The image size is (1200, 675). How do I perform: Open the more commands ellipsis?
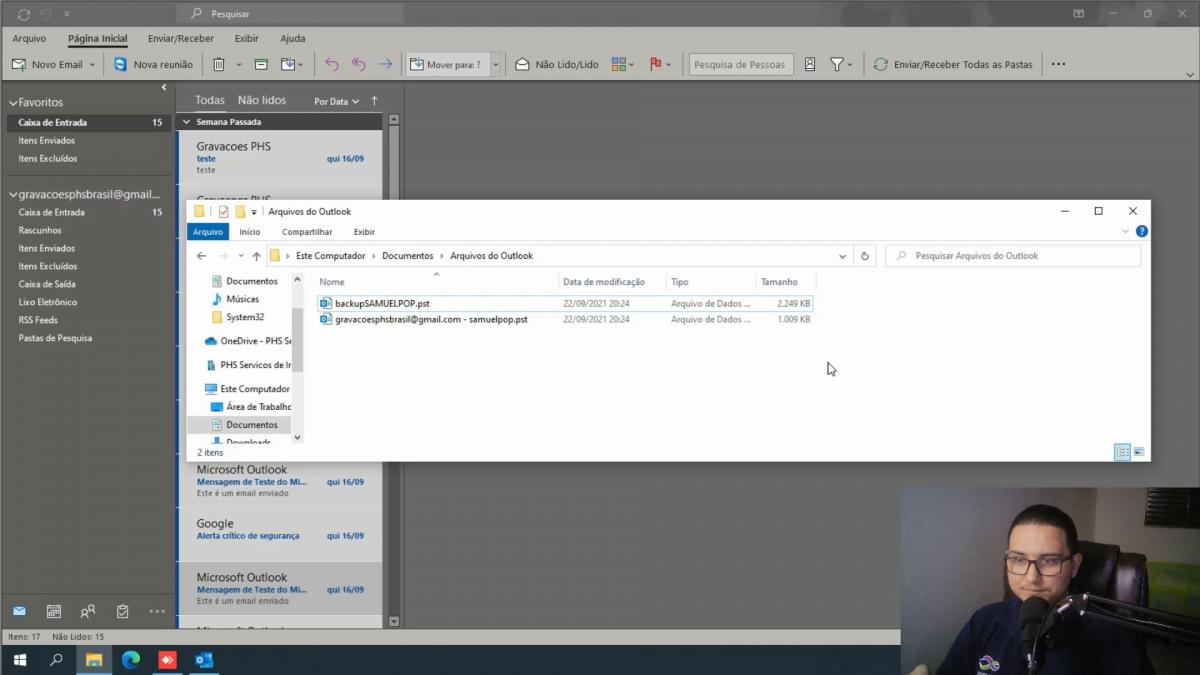(x=1058, y=64)
